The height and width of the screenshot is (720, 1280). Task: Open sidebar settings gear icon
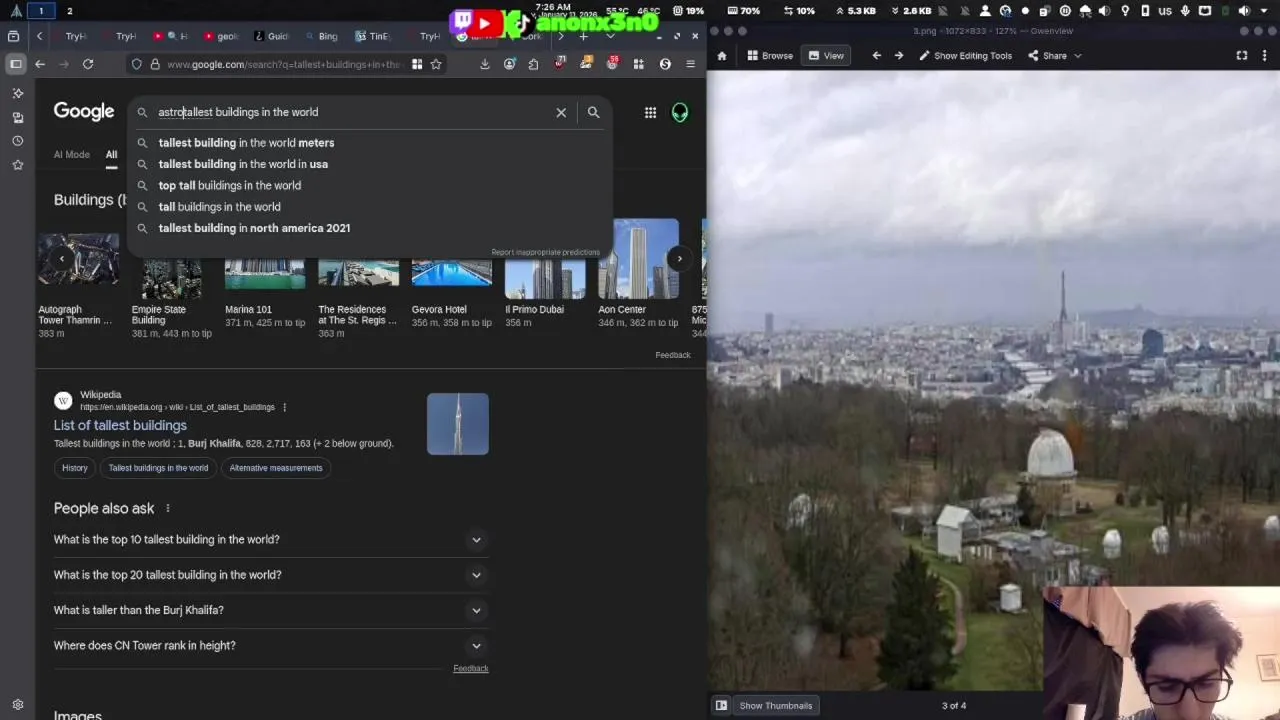point(17,704)
